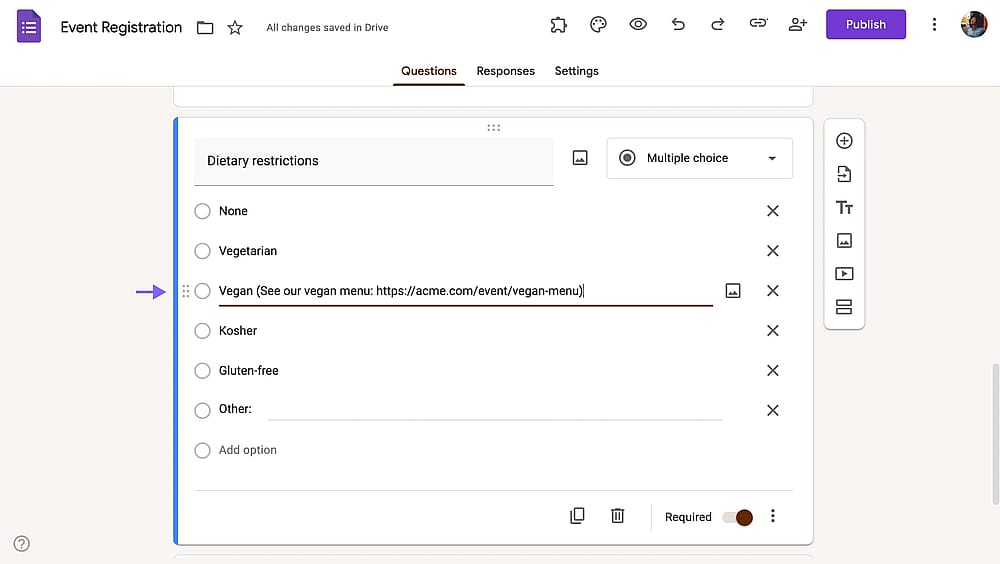1000x564 pixels.
Task: Import questions from sidebar
Action: [844, 174]
